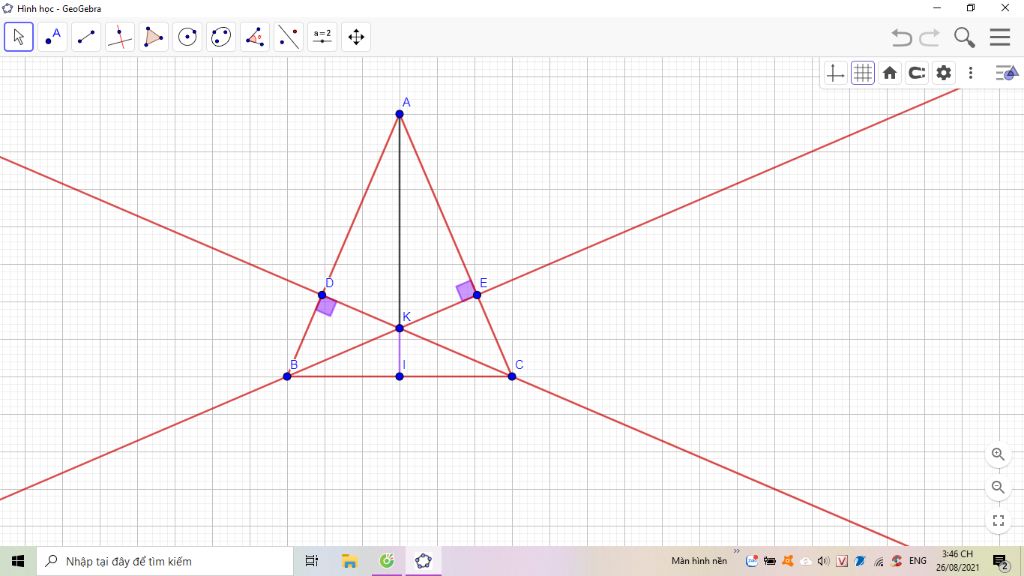This screenshot has height=576, width=1024.
Task: Open the Màn hình nền desktop toolbar
Action: (699, 561)
